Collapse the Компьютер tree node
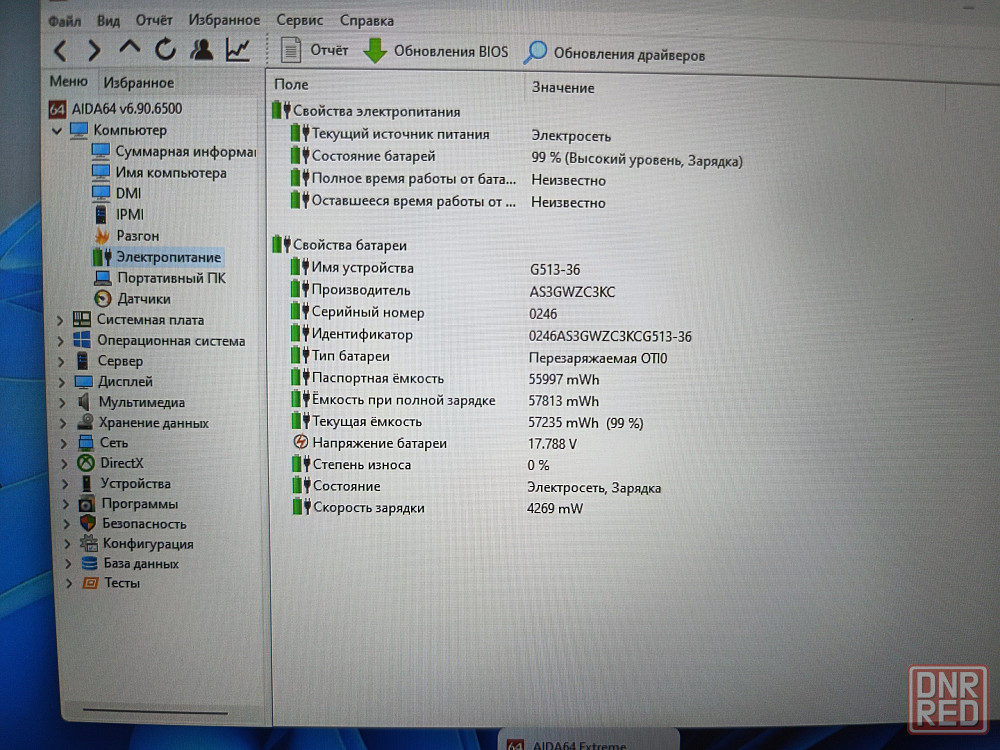Screen dimensions: 1000x750 pyautogui.click(x=57, y=130)
